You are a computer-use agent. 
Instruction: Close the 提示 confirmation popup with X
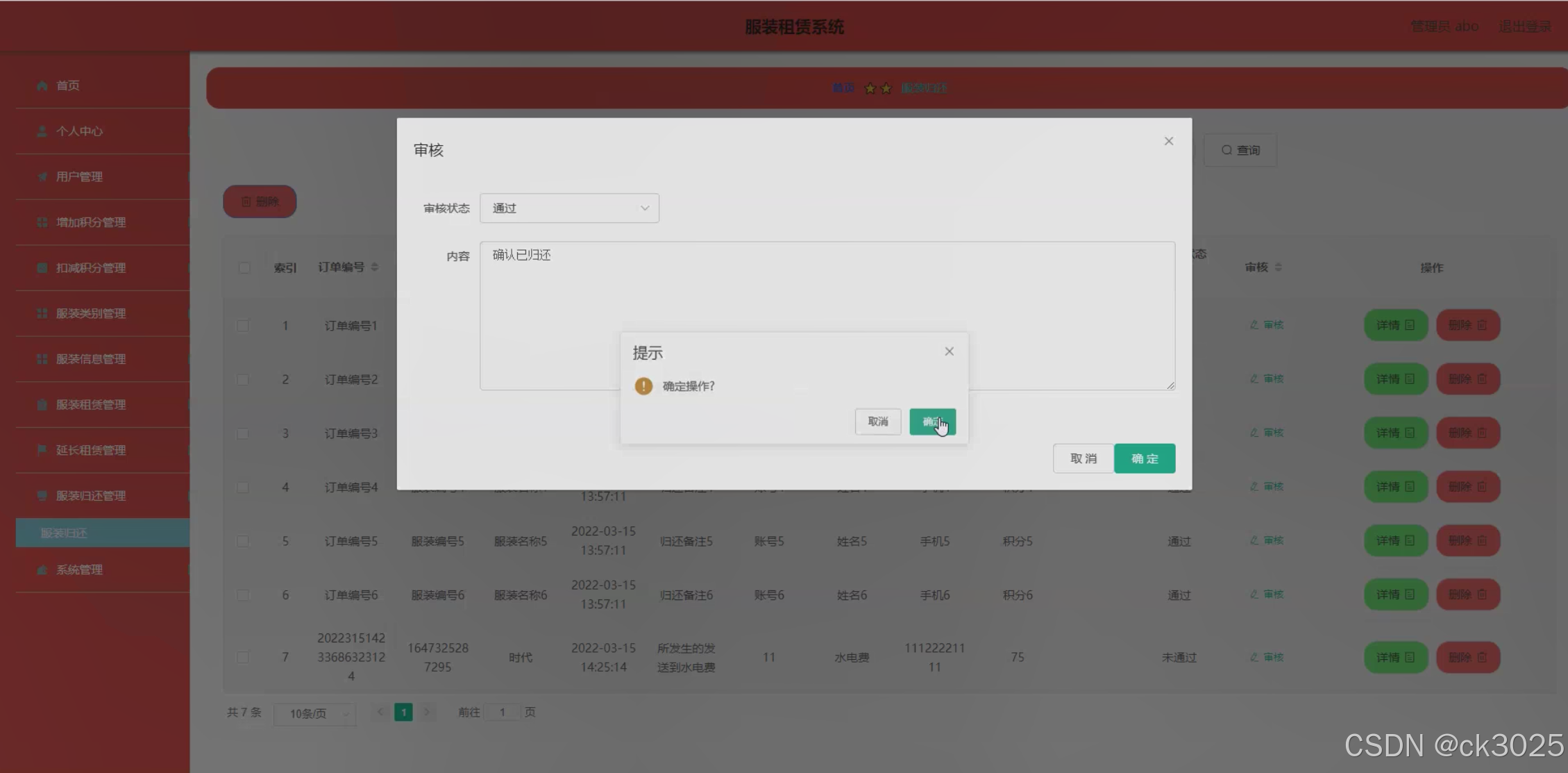tap(949, 351)
